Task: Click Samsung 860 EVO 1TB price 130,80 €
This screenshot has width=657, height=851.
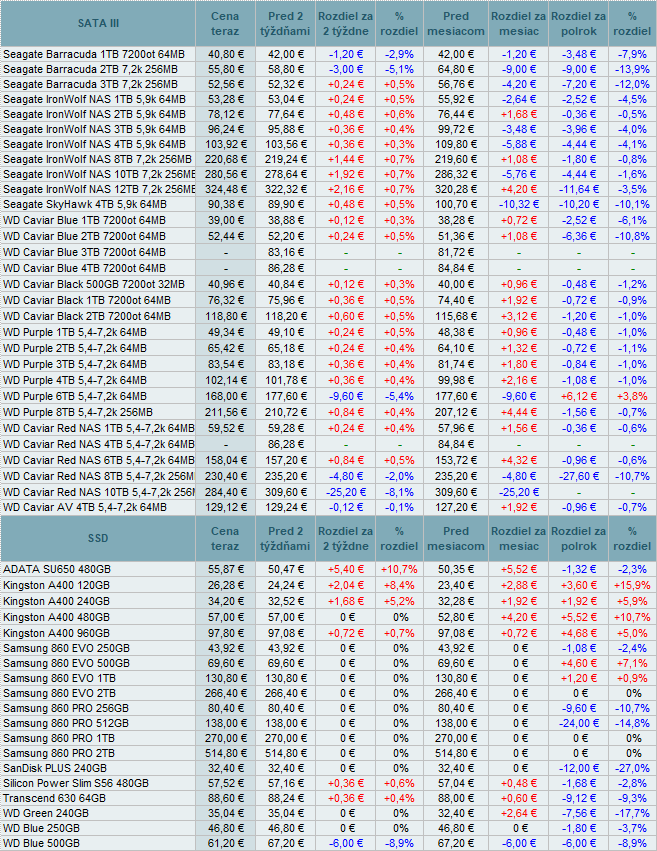Action: tap(226, 678)
